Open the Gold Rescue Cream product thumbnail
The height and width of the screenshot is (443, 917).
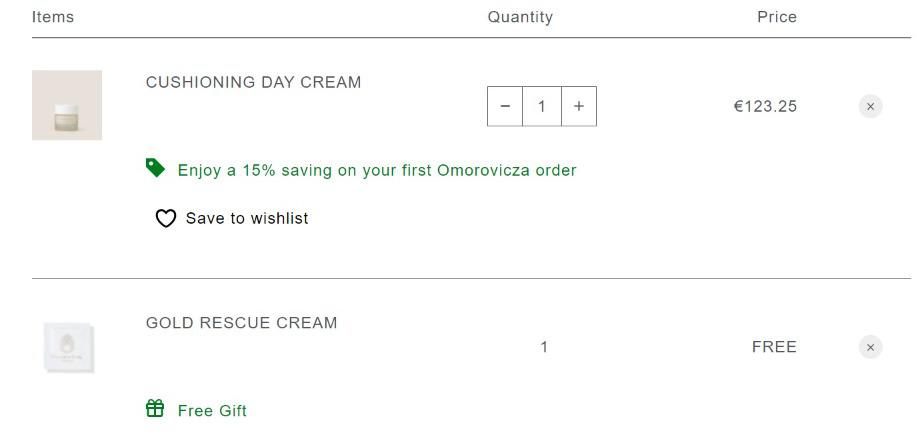pos(68,347)
